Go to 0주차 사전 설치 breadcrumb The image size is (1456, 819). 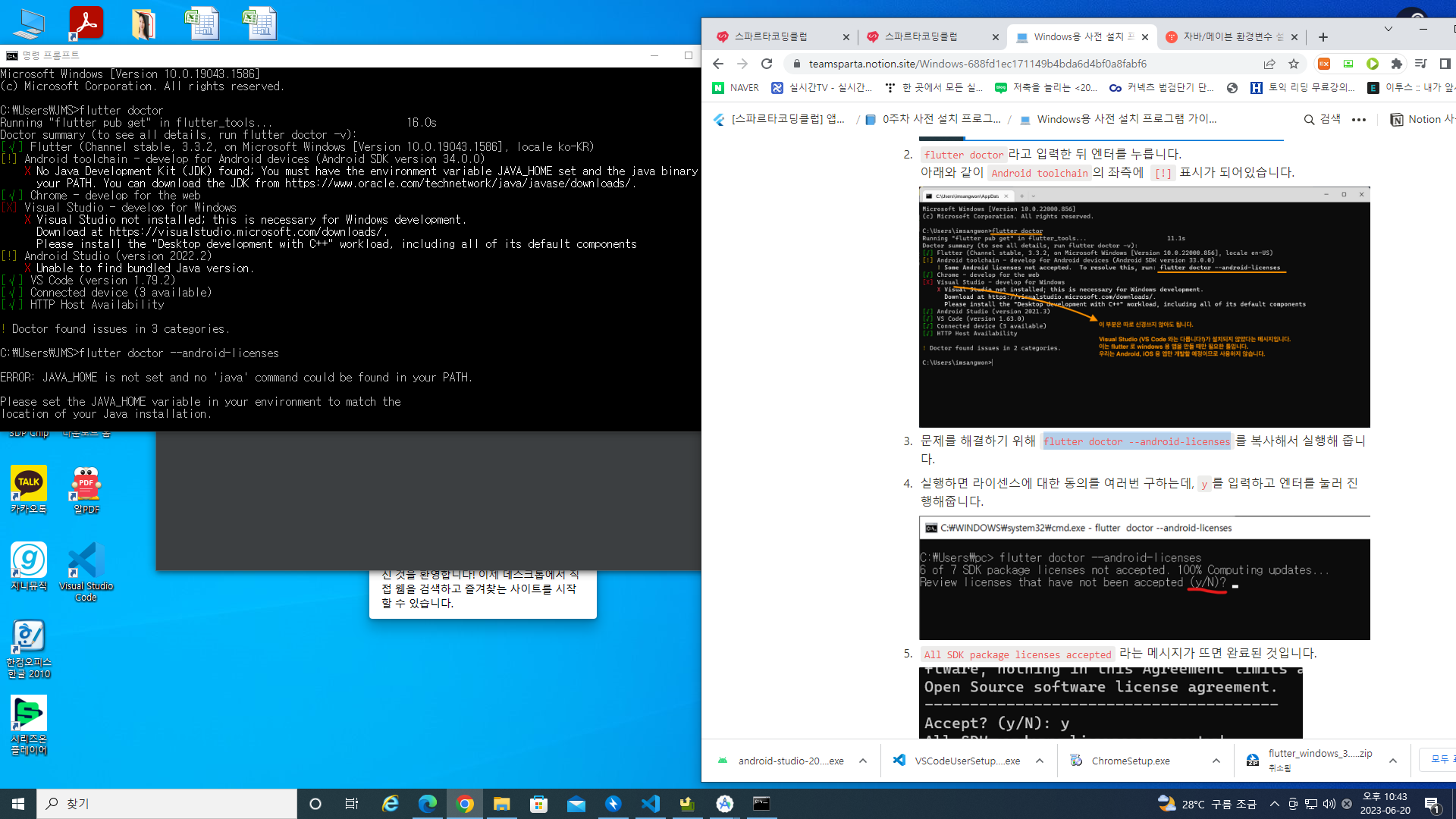click(933, 119)
